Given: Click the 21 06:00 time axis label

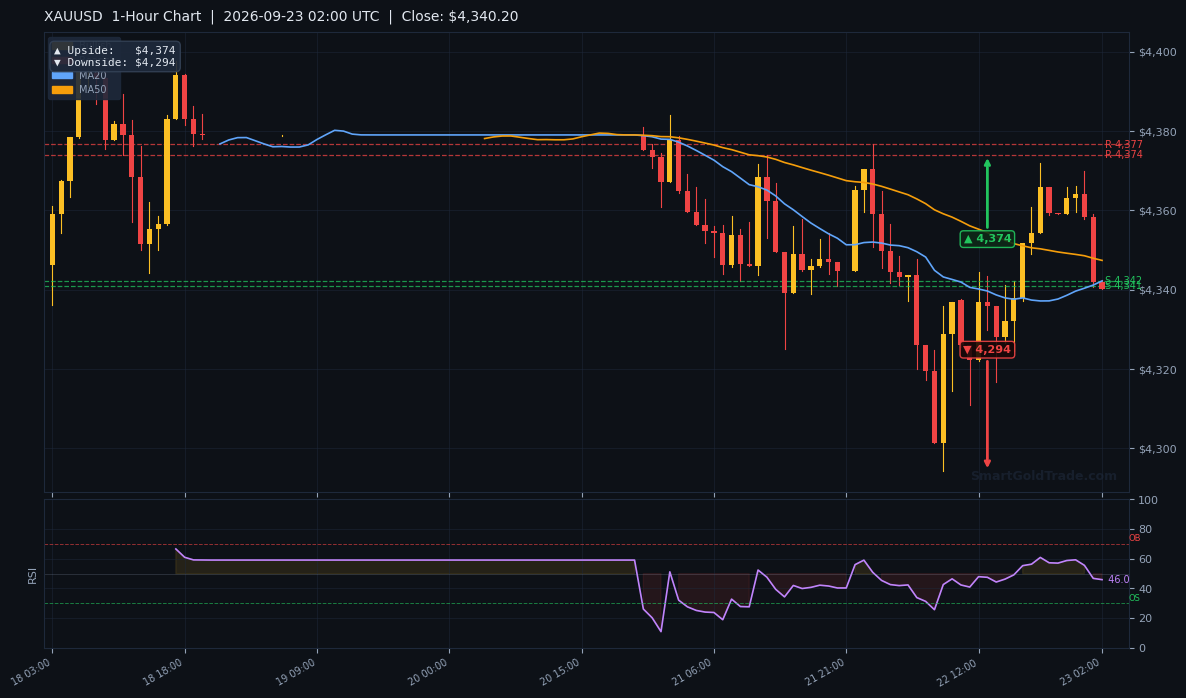Looking at the screenshot, I should click(x=693, y=671).
